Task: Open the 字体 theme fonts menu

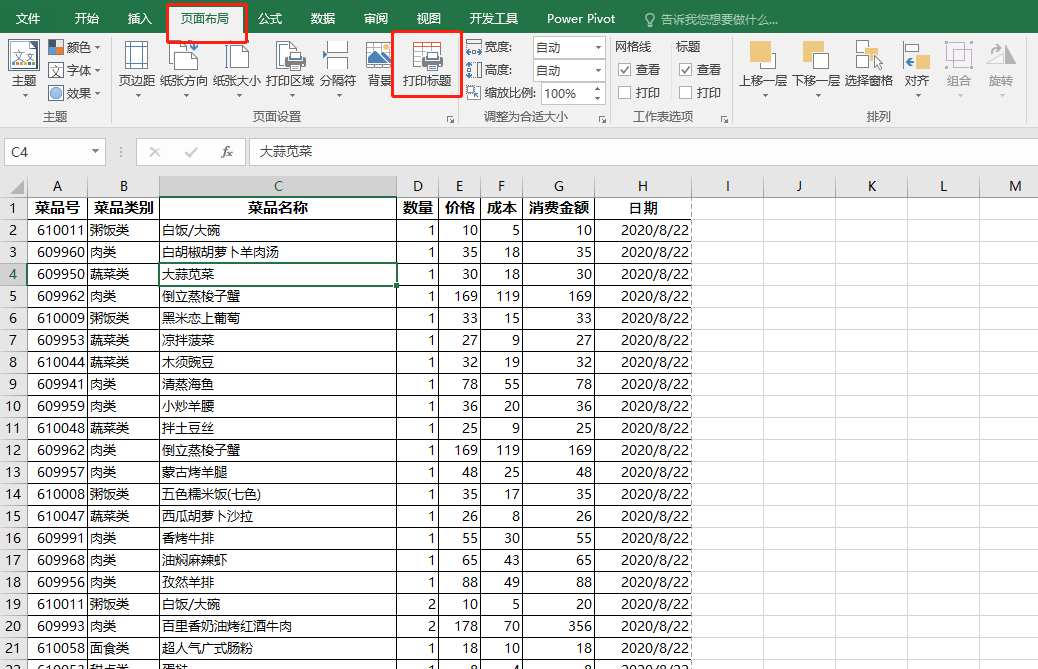Action: pyautogui.click(x=74, y=70)
